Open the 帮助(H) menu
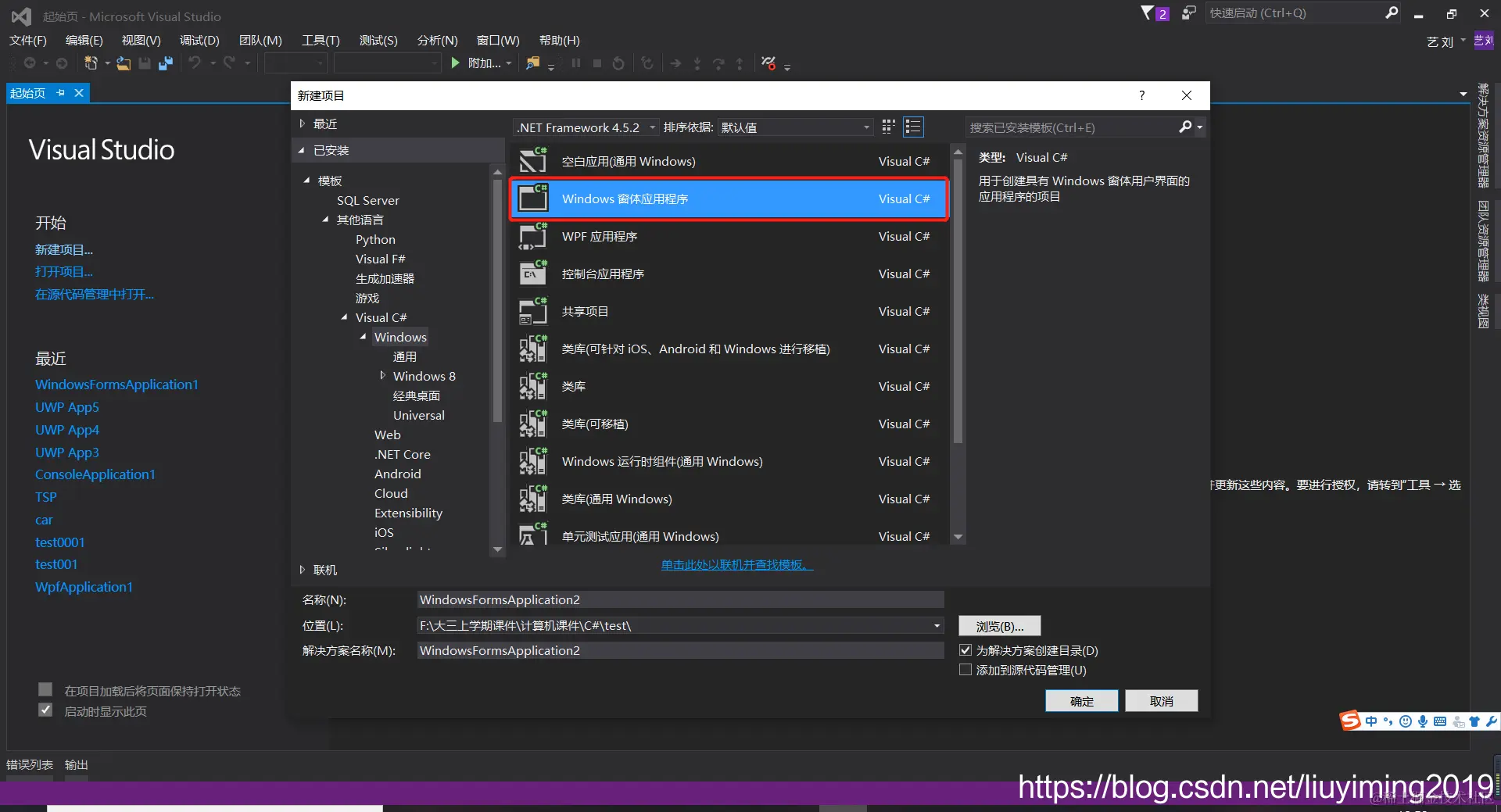The height and width of the screenshot is (812, 1501). [x=560, y=40]
